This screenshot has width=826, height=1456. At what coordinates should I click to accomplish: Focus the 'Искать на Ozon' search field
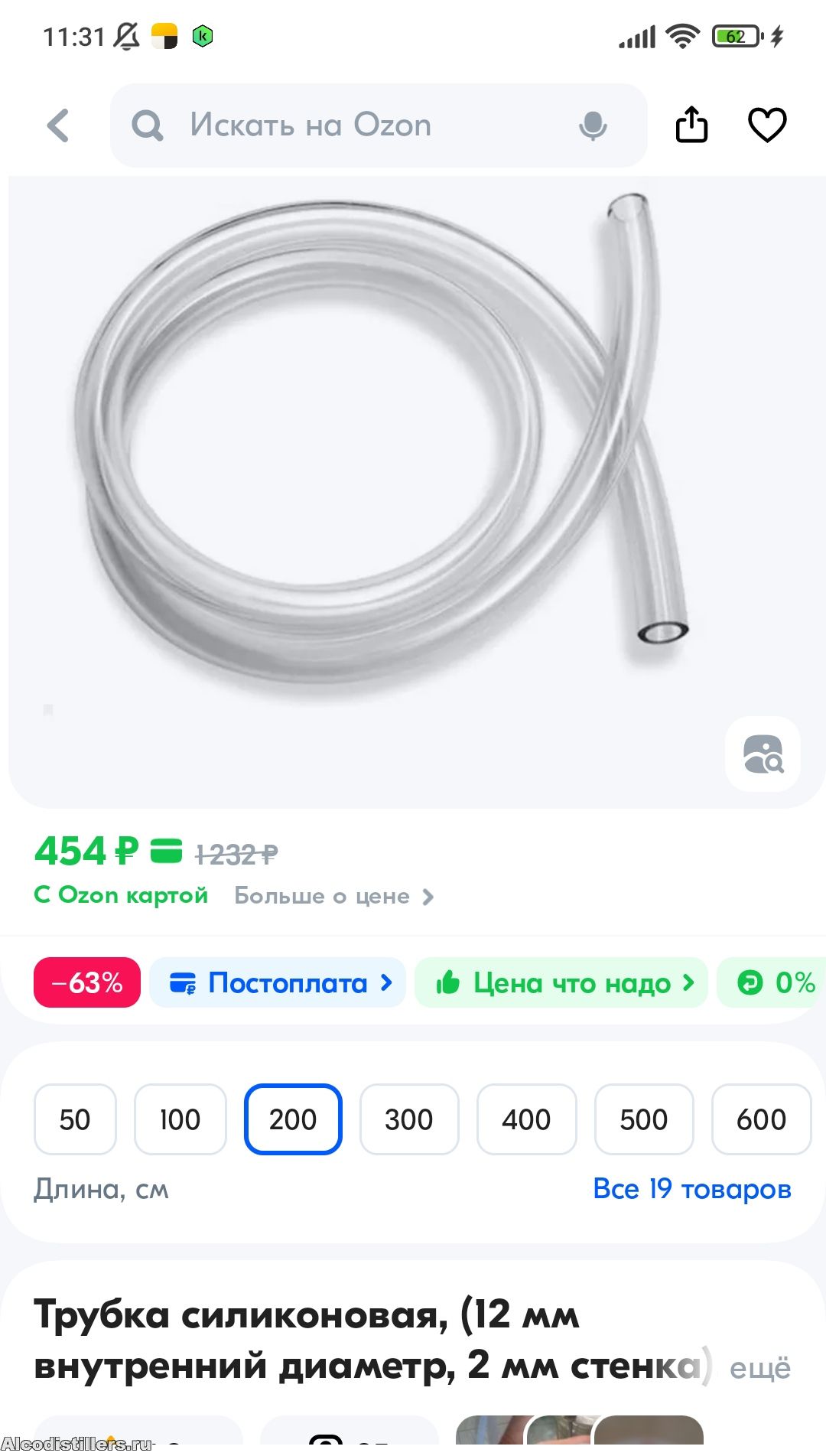tap(379, 125)
